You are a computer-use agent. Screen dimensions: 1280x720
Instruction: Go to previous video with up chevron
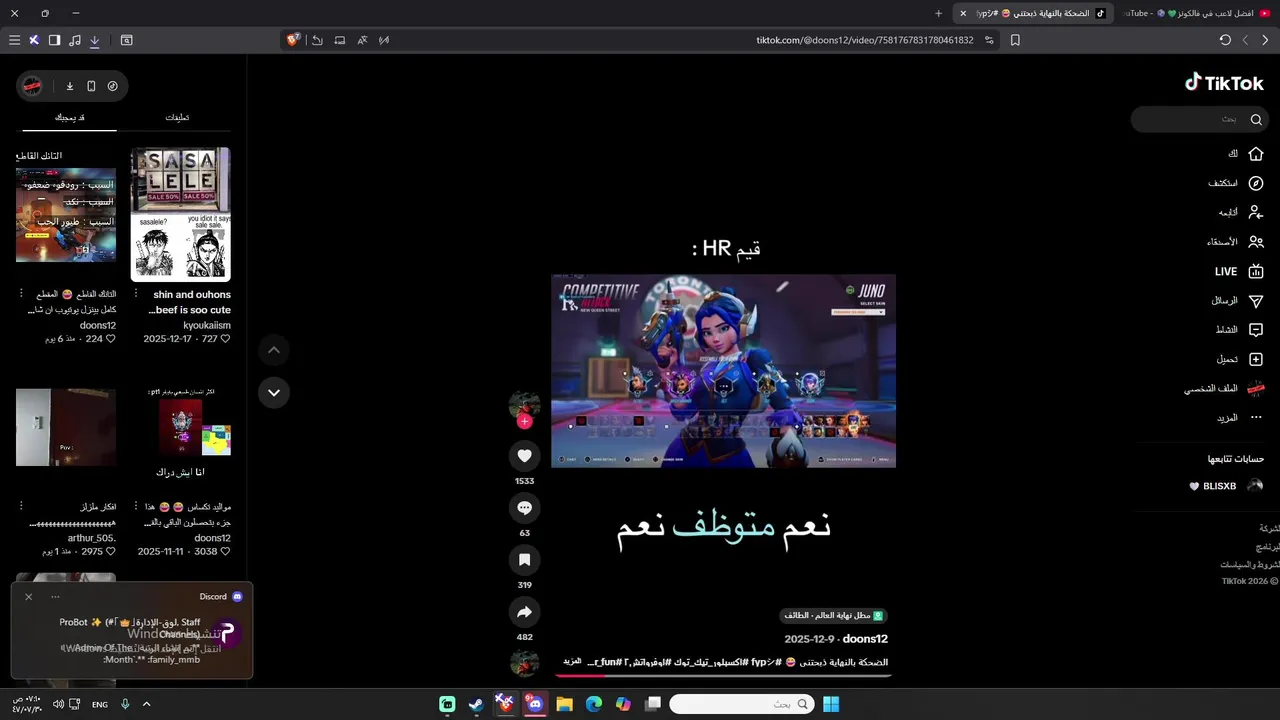click(x=274, y=350)
